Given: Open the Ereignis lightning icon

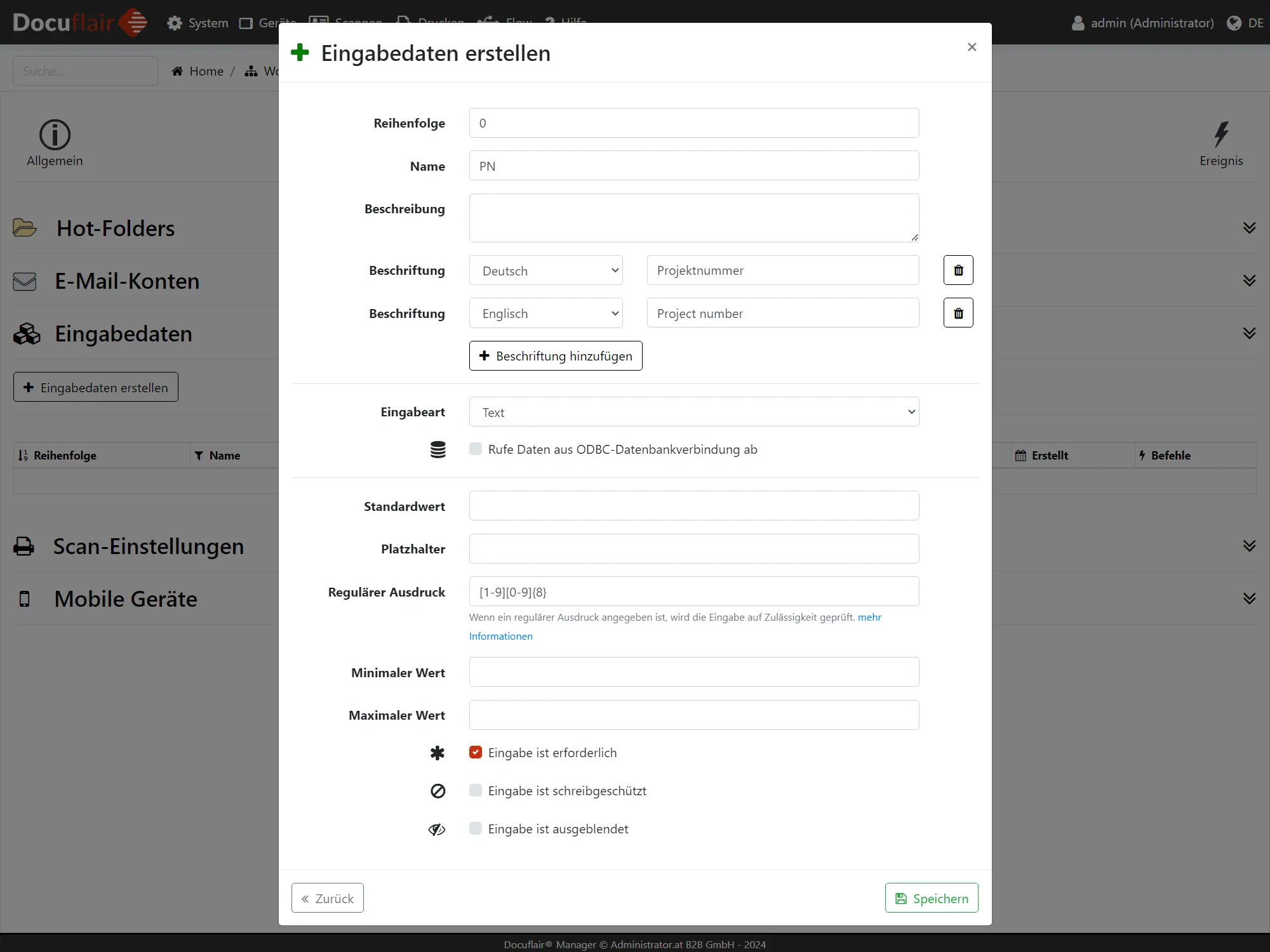Looking at the screenshot, I should click(1220, 135).
